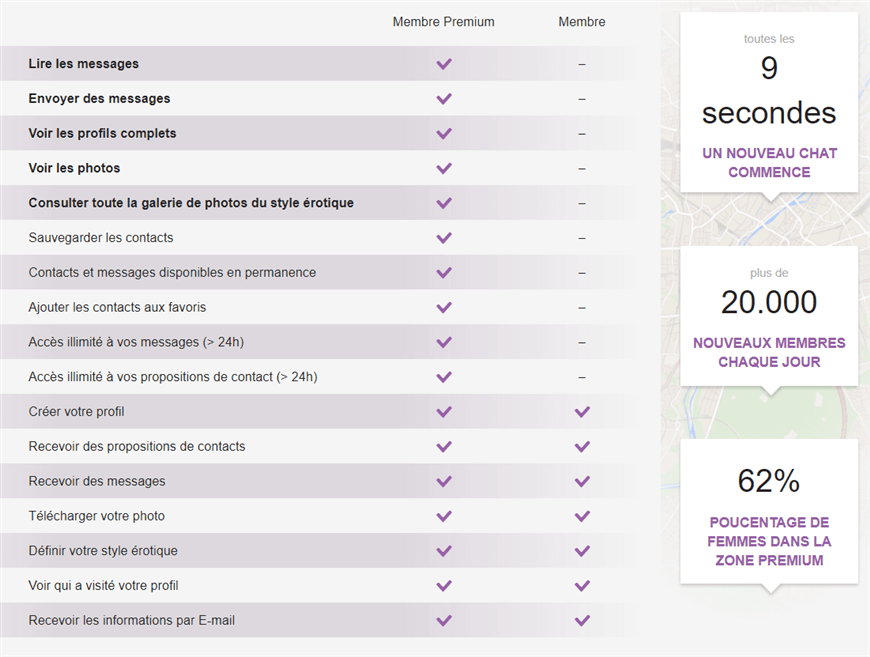Click the 9 secondes statistic card
This screenshot has height=657, width=870.
[769, 100]
